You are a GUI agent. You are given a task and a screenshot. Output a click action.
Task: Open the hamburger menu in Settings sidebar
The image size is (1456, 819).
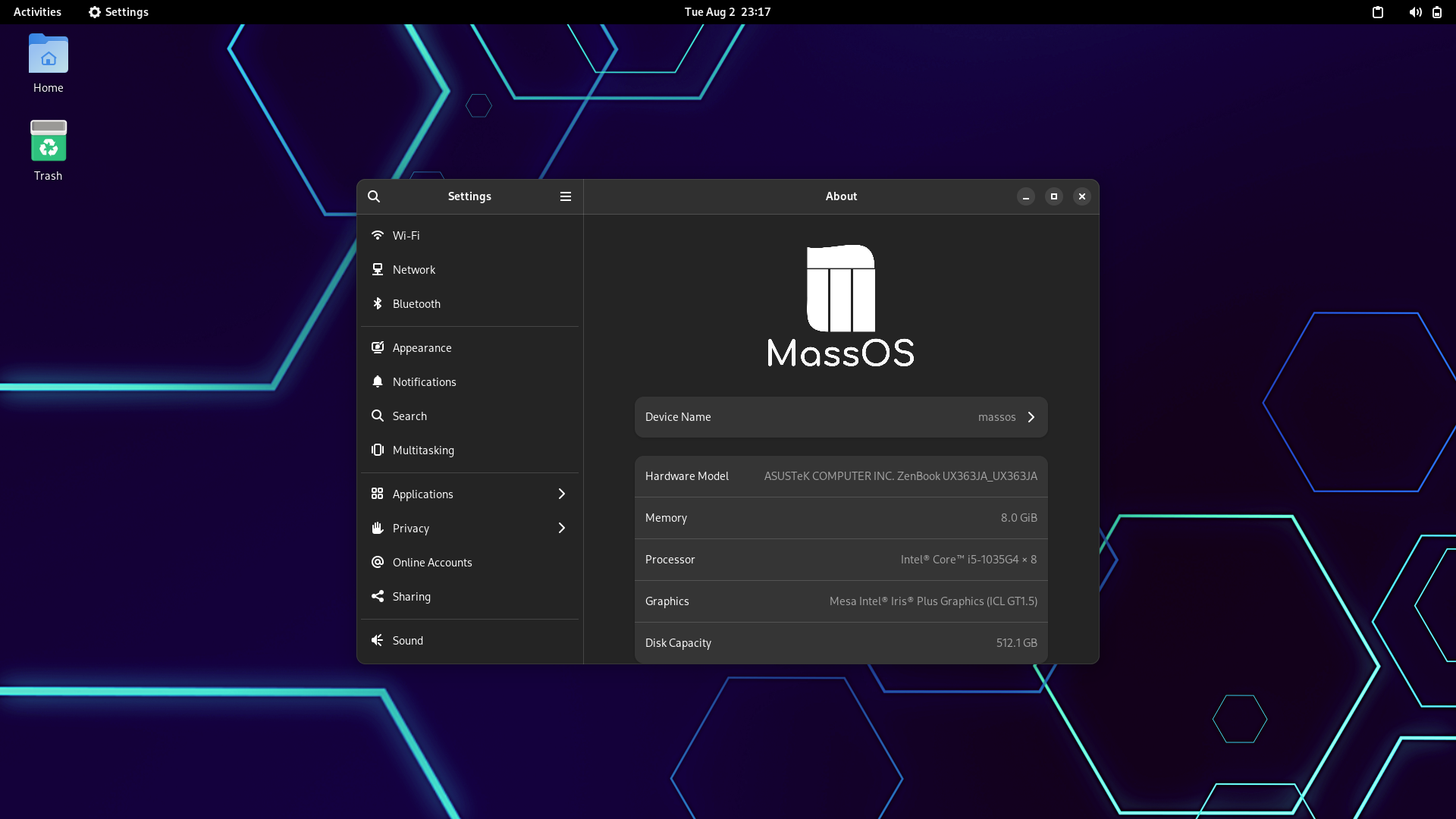click(x=565, y=196)
